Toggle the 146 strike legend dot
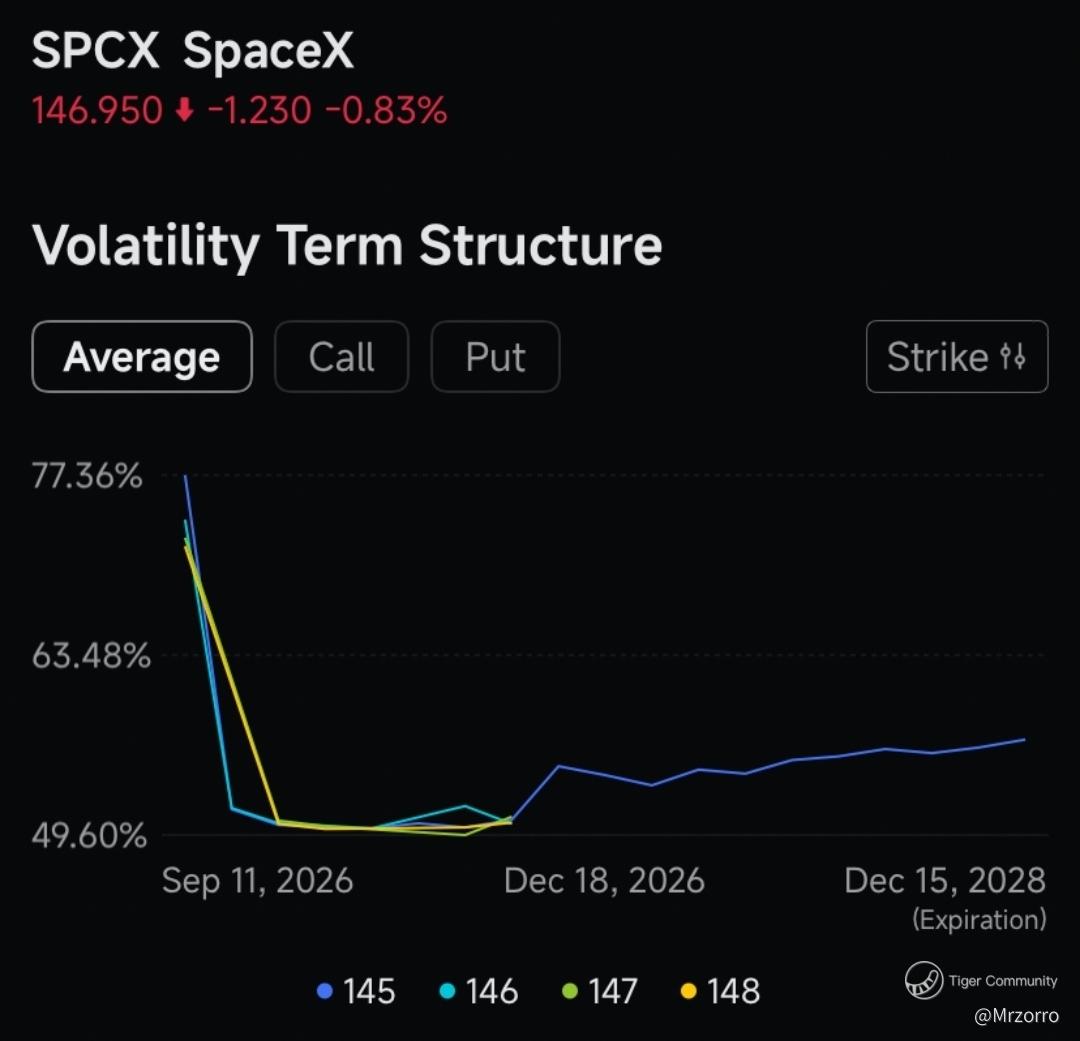The image size is (1080, 1041). (448, 991)
